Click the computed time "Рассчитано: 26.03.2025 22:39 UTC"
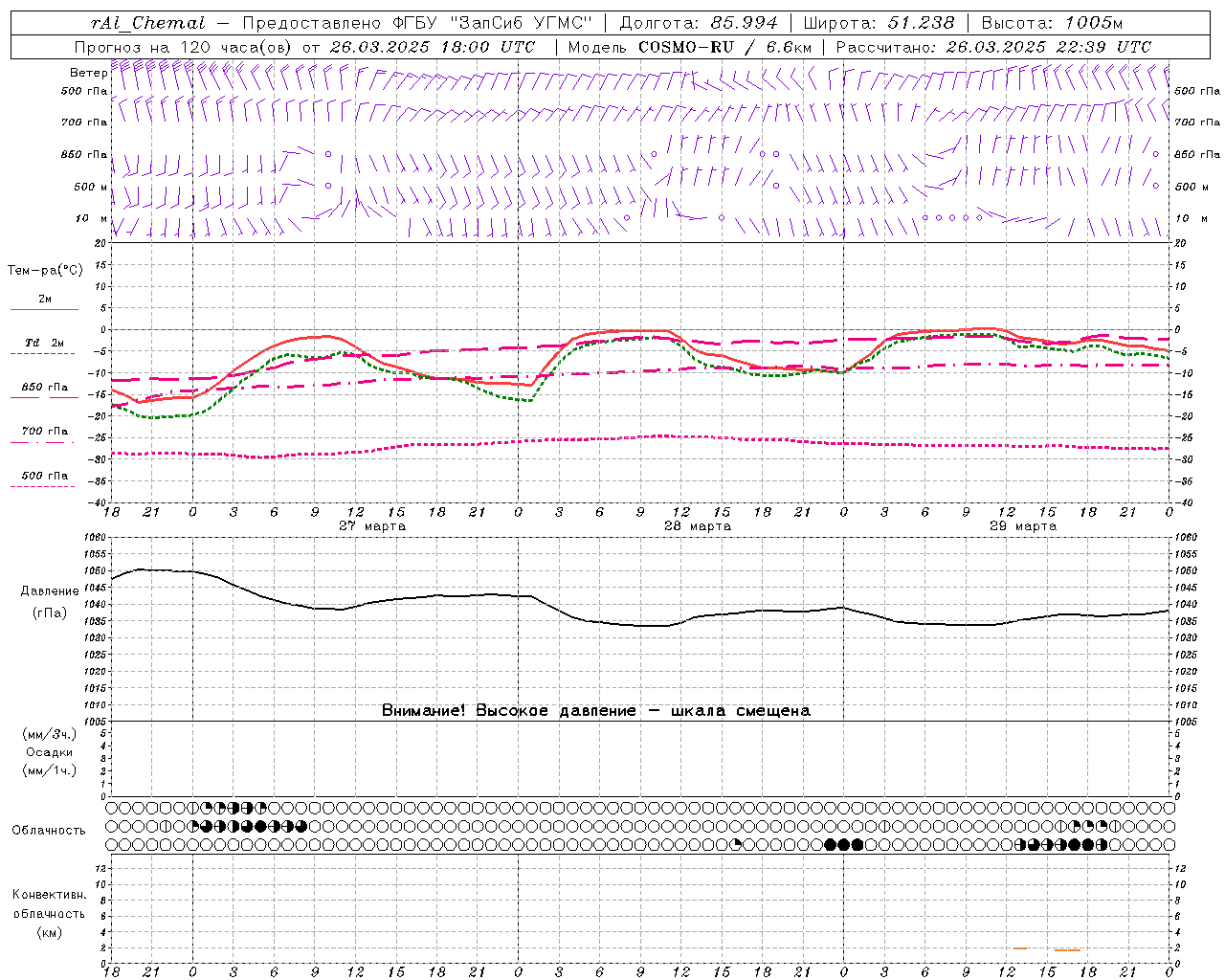This screenshot has width=1225, height=980. point(993,47)
